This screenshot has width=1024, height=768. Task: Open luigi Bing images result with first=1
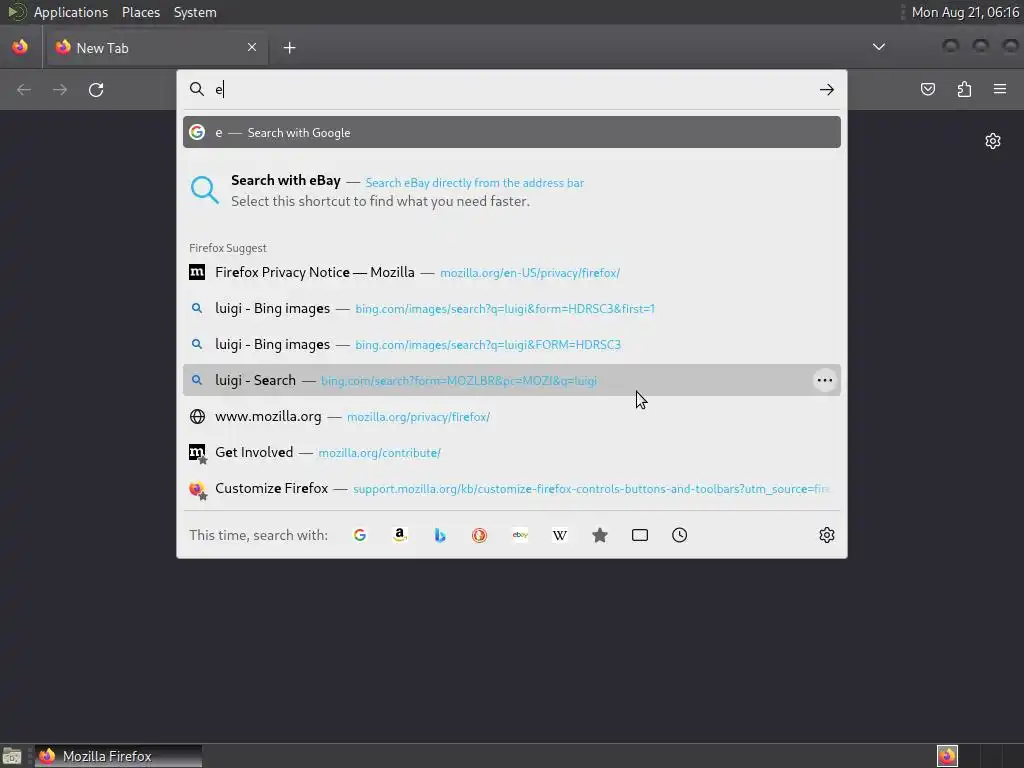[511, 308]
